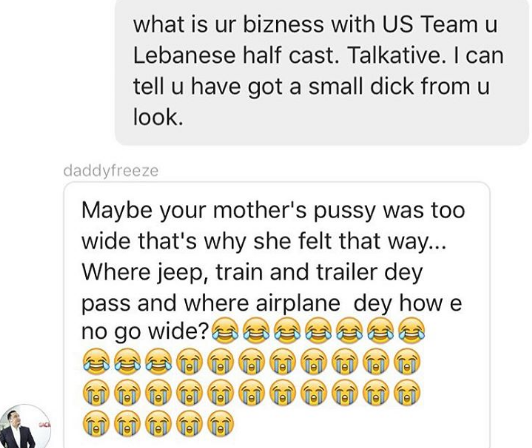
Task: Select the gray message bubble background
Action: coord(322,72)
